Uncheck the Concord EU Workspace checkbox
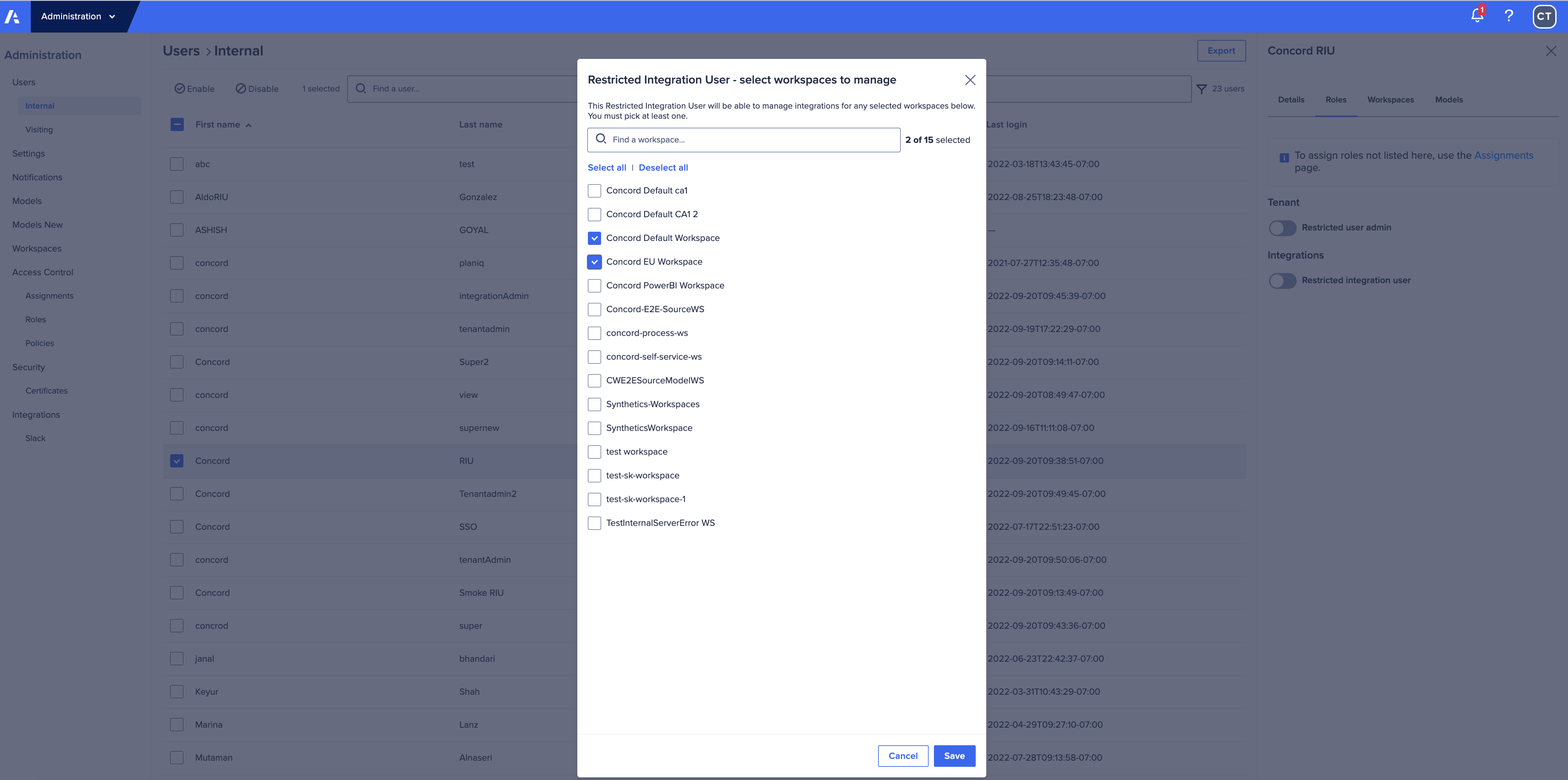Screen dimensions: 1568x780 tap(594, 262)
